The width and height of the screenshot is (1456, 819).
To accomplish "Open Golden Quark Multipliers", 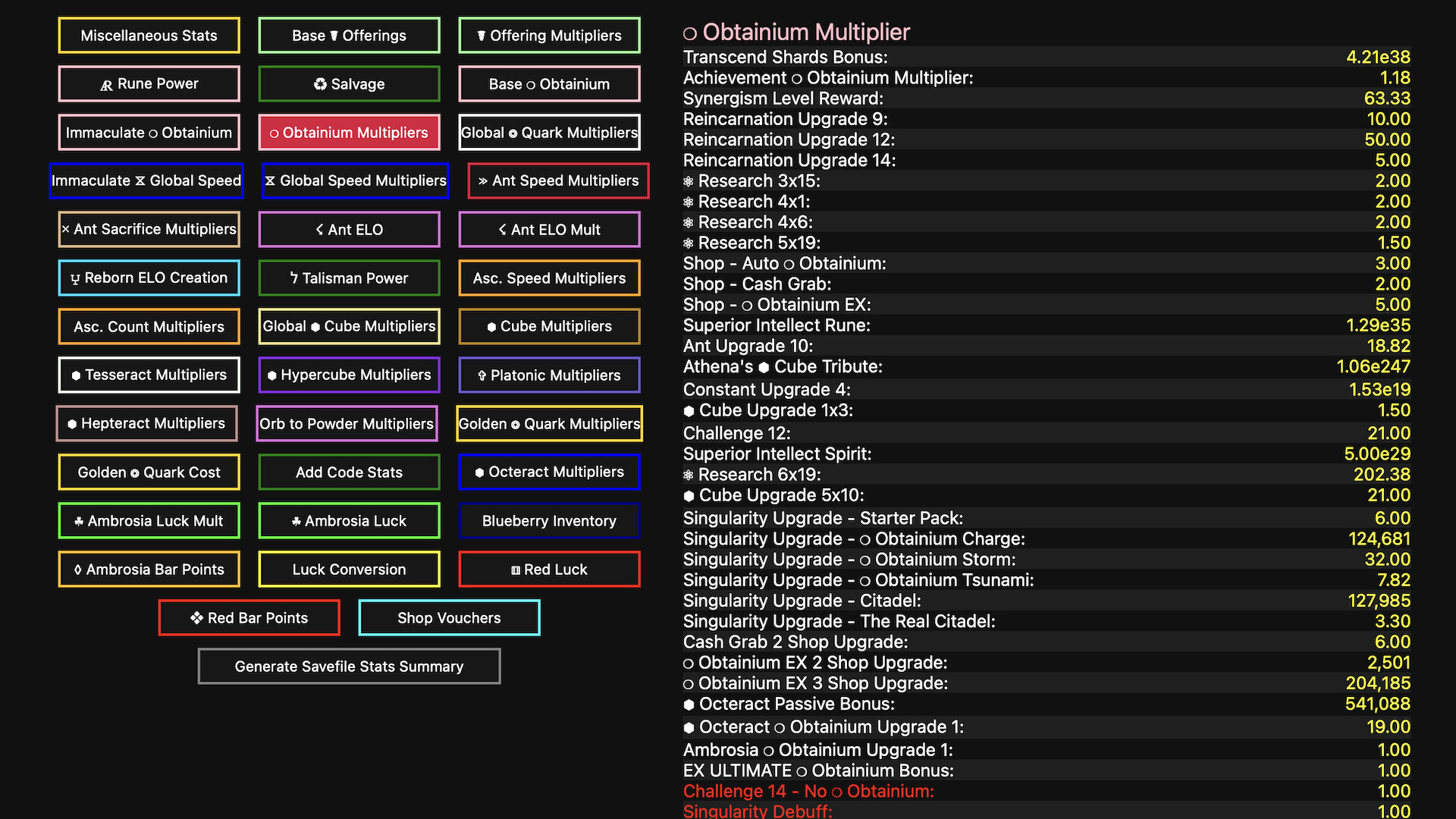I will [549, 423].
